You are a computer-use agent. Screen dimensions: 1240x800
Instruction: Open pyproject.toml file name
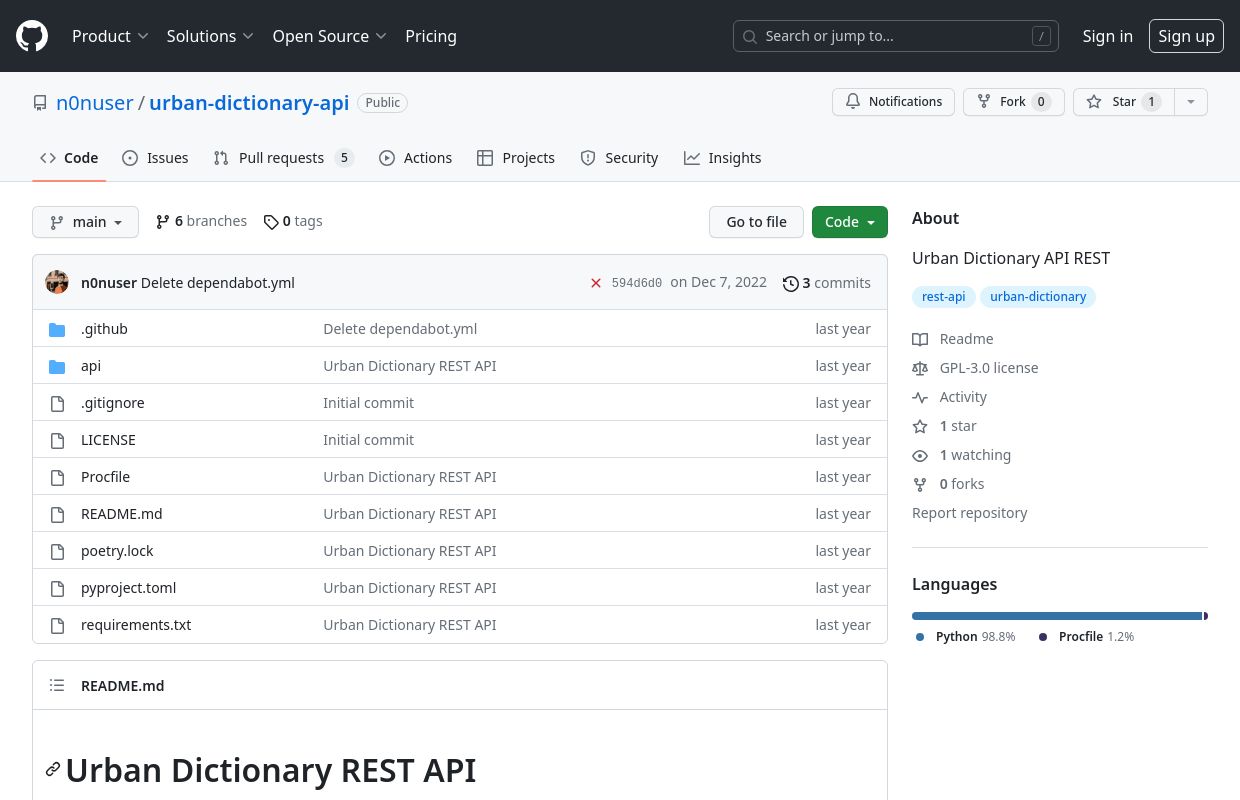point(128,588)
